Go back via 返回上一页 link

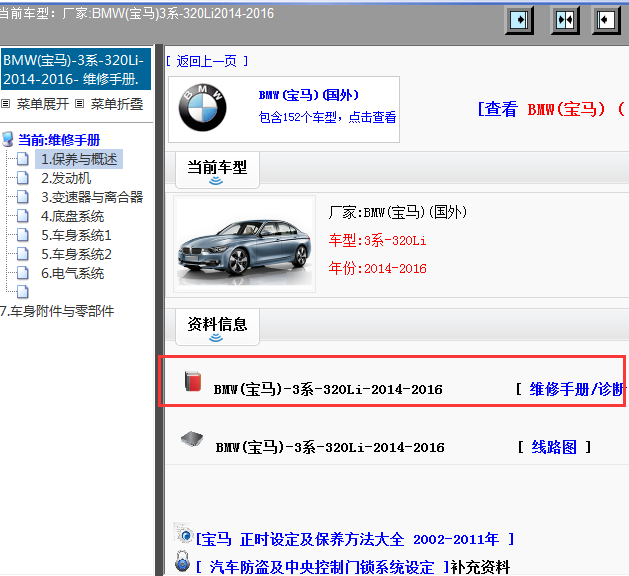click(207, 61)
